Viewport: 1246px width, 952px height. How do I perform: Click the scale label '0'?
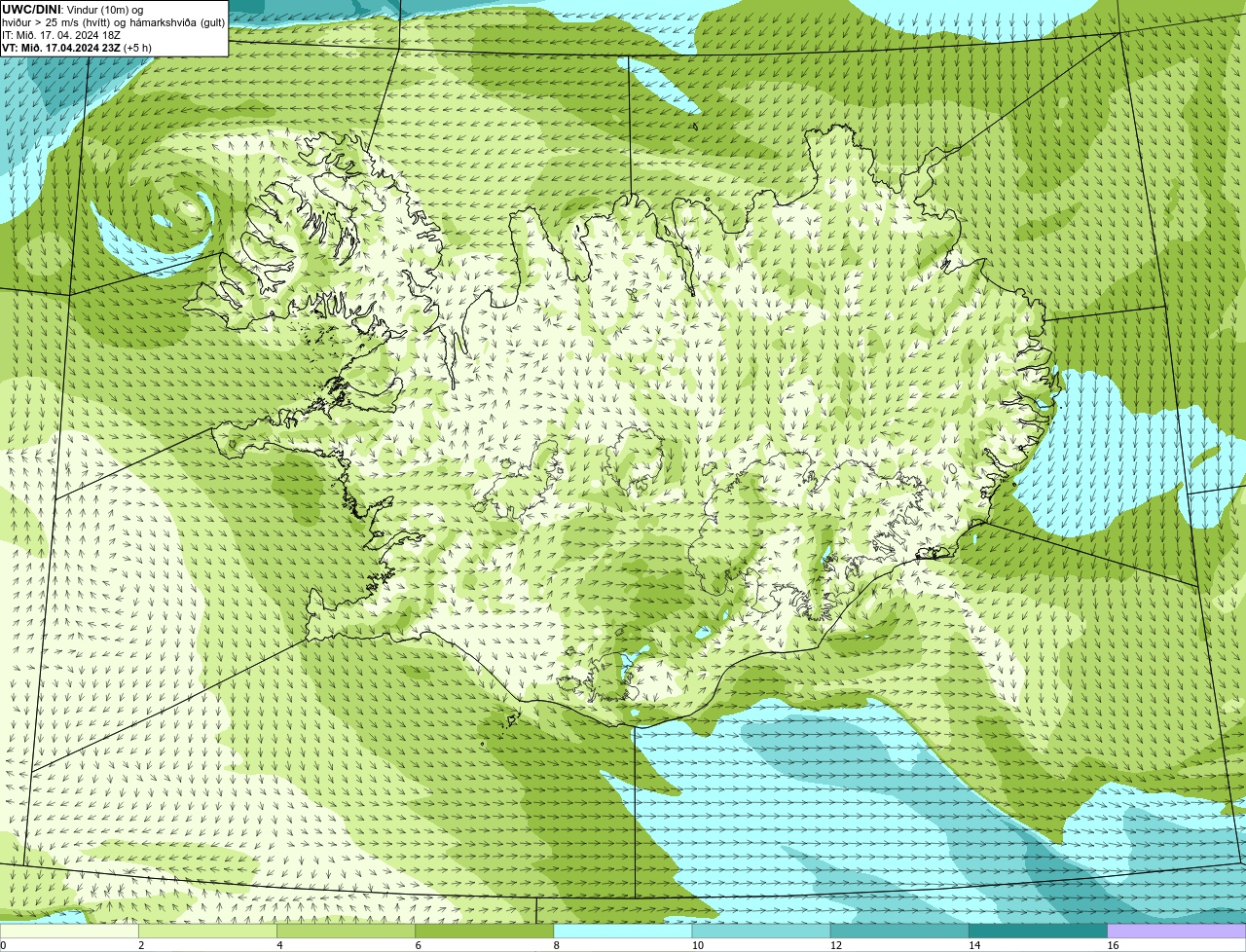point(4,945)
